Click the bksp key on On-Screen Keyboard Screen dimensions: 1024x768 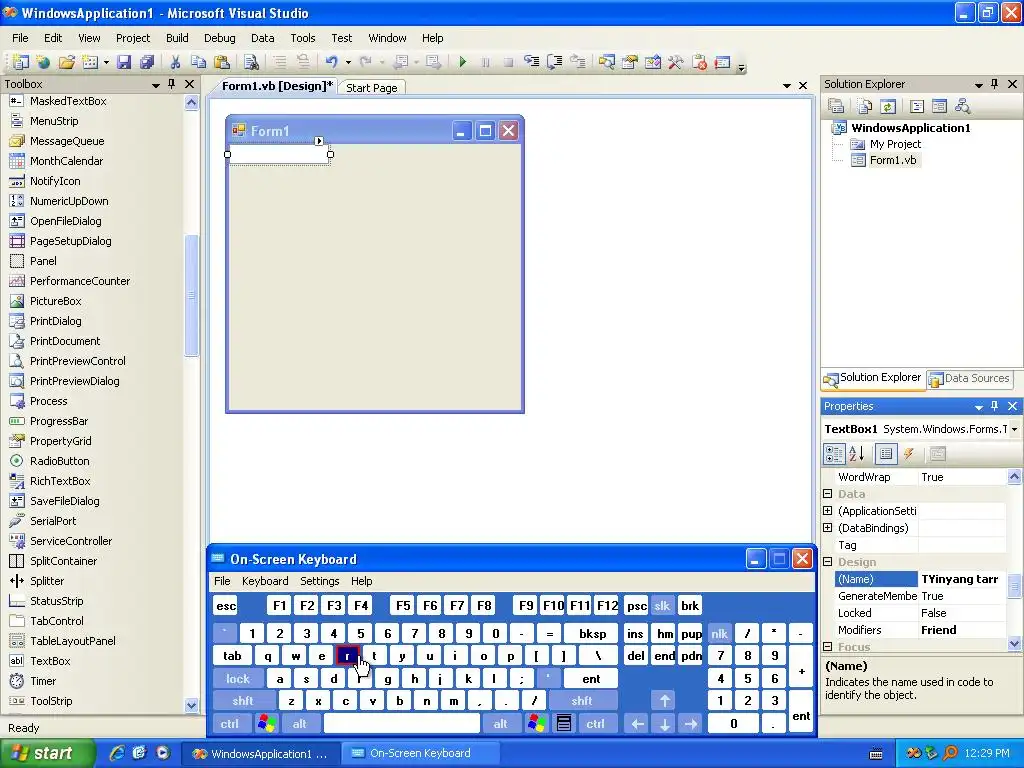592,633
